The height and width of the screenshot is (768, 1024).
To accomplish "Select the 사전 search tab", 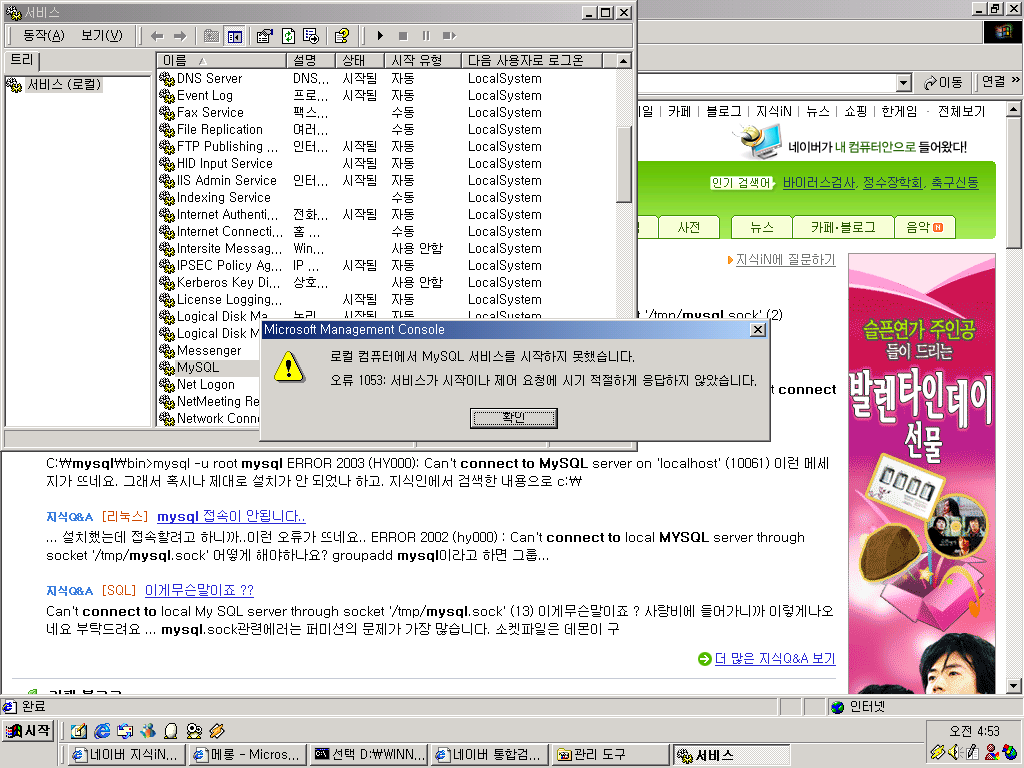I will coord(689,227).
